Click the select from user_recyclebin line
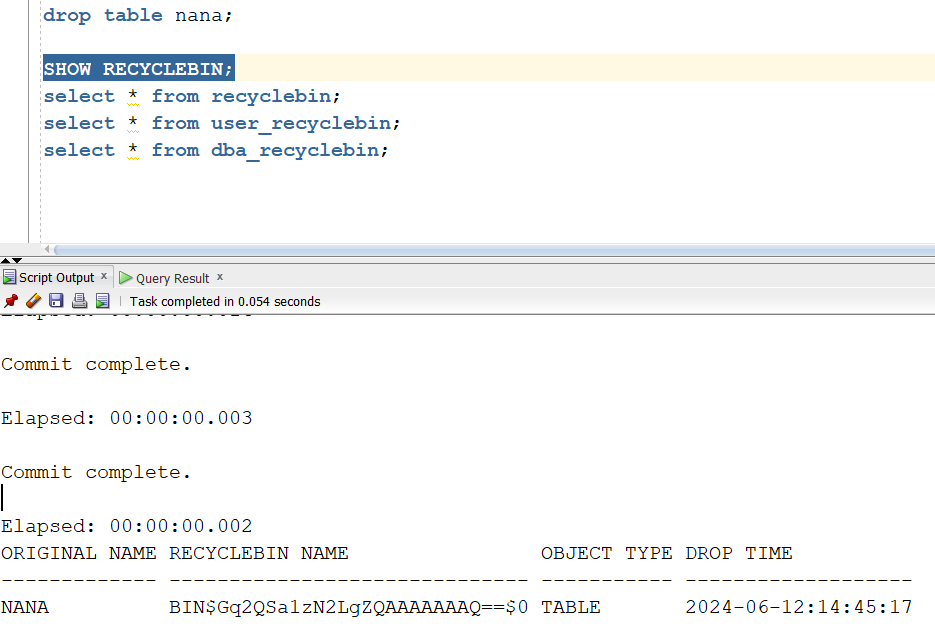The image size is (935, 639). [221, 123]
